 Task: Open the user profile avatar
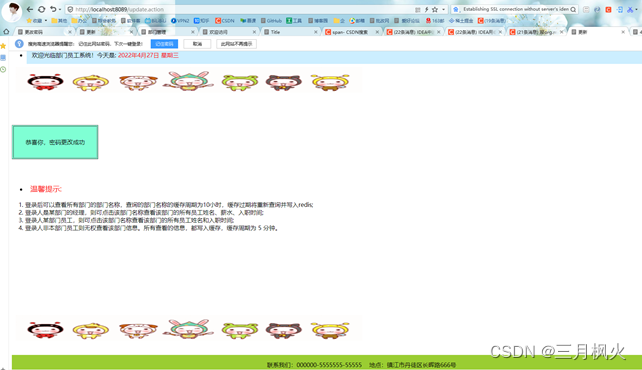coord(11,11)
